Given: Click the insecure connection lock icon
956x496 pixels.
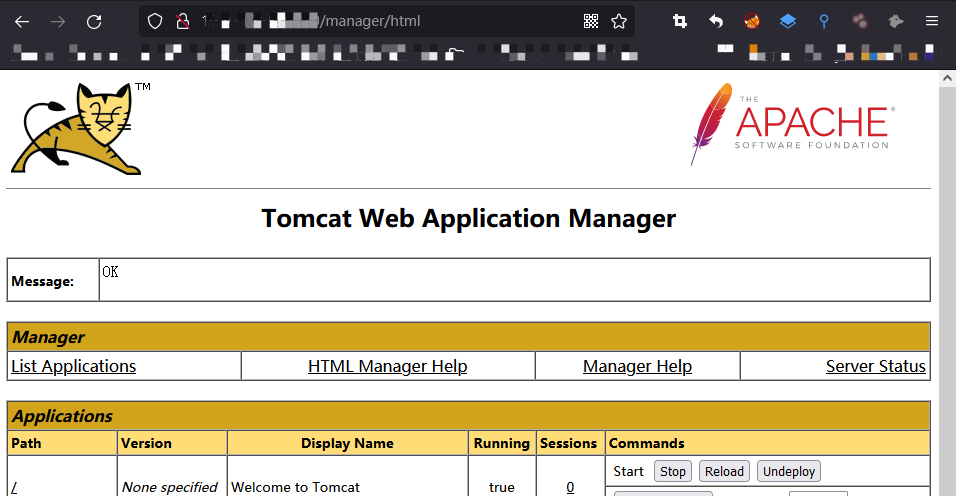Looking at the screenshot, I should click(182, 21).
